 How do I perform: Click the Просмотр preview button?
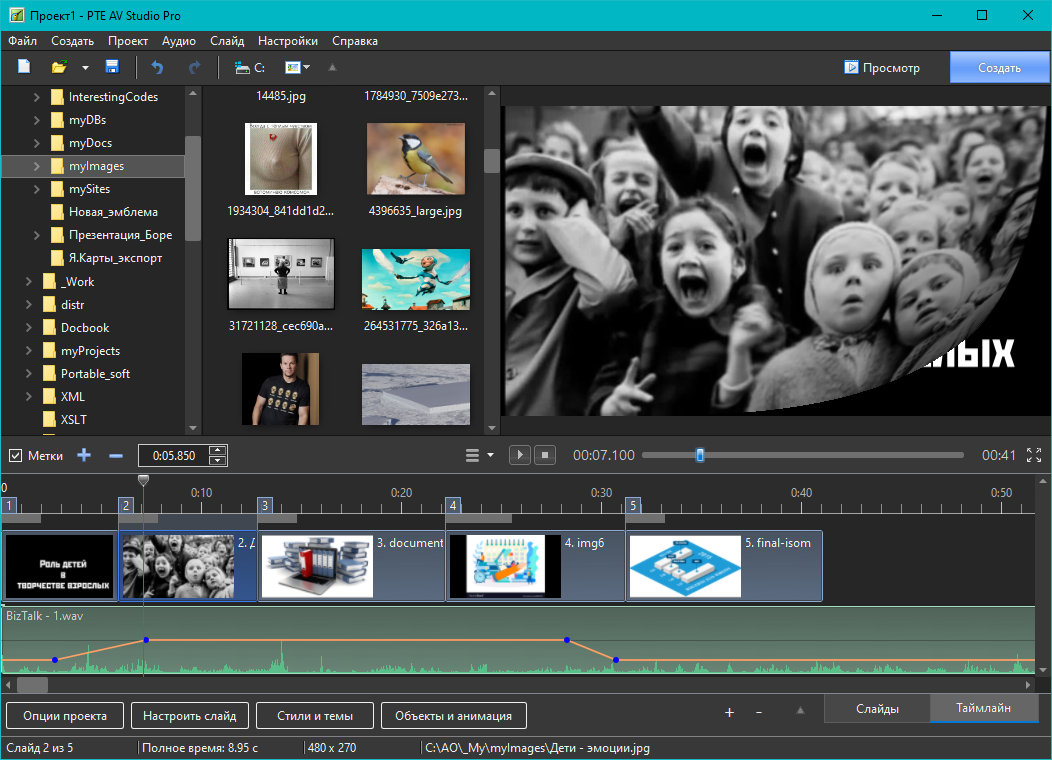click(x=882, y=68)
